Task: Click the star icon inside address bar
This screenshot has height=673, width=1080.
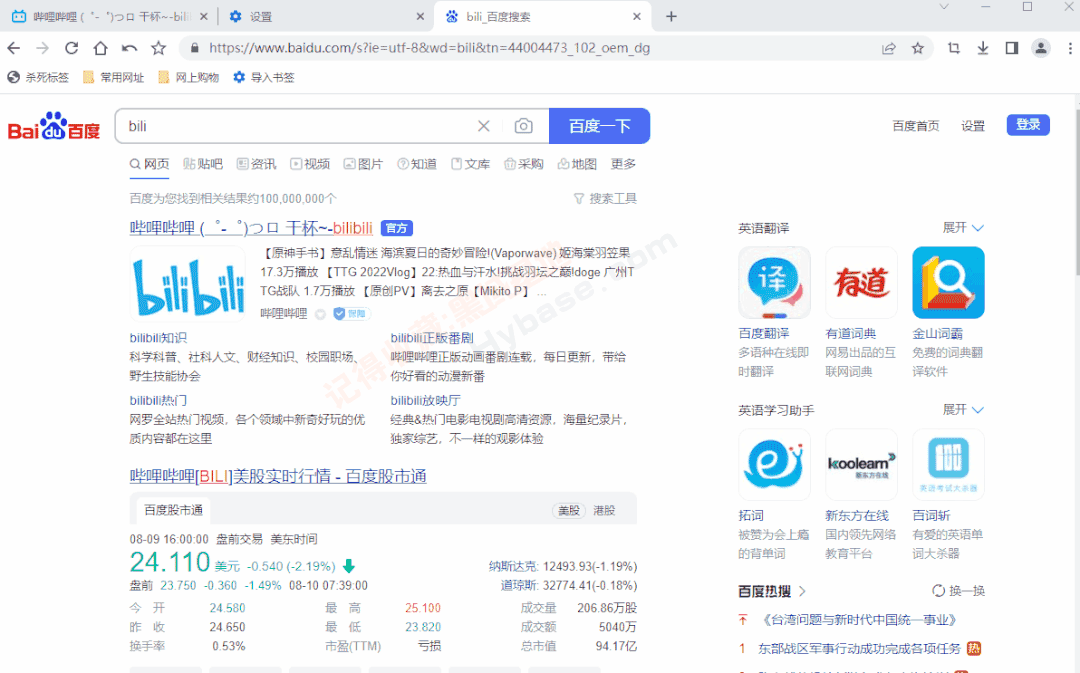Action: (x=917, y=48)
